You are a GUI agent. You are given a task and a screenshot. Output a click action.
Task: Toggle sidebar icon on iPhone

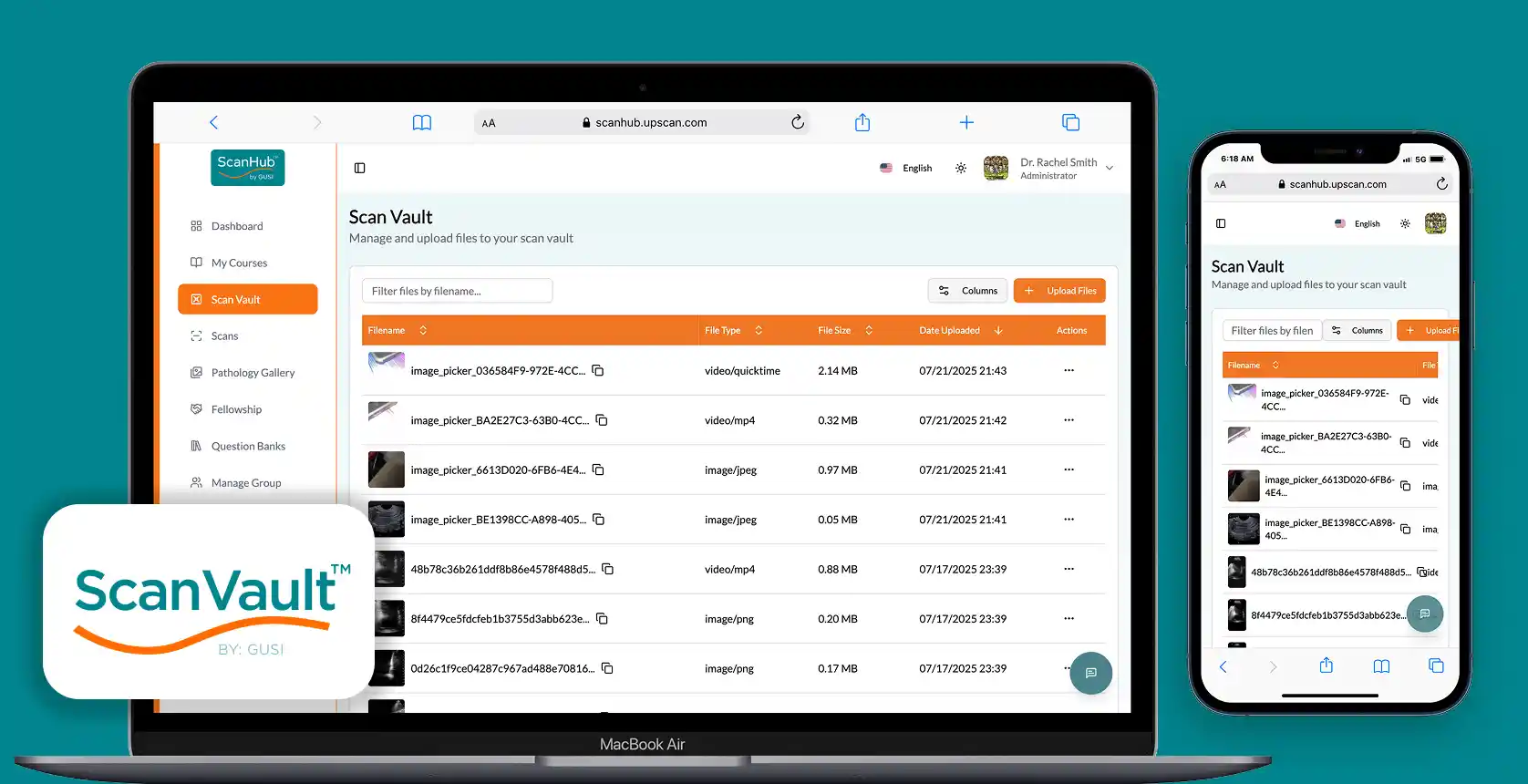pos(1221,223)
